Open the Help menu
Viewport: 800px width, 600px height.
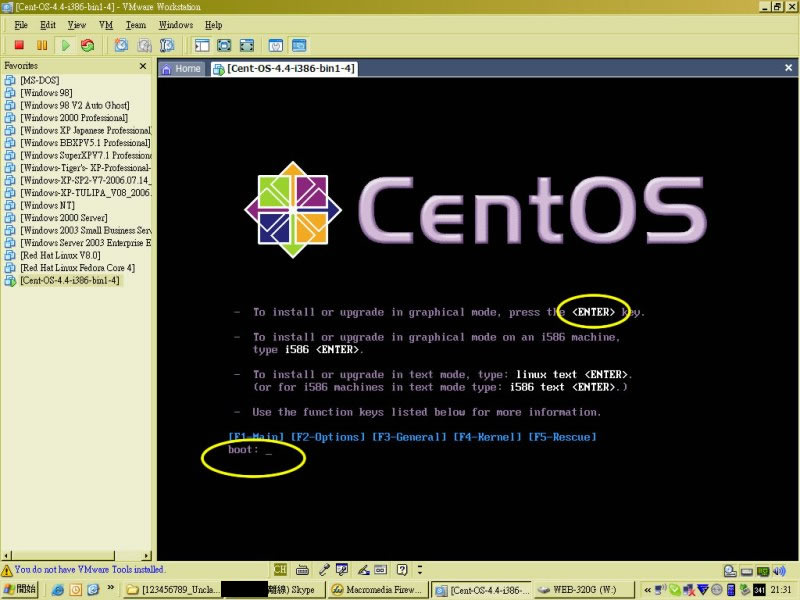pos(214,24)
